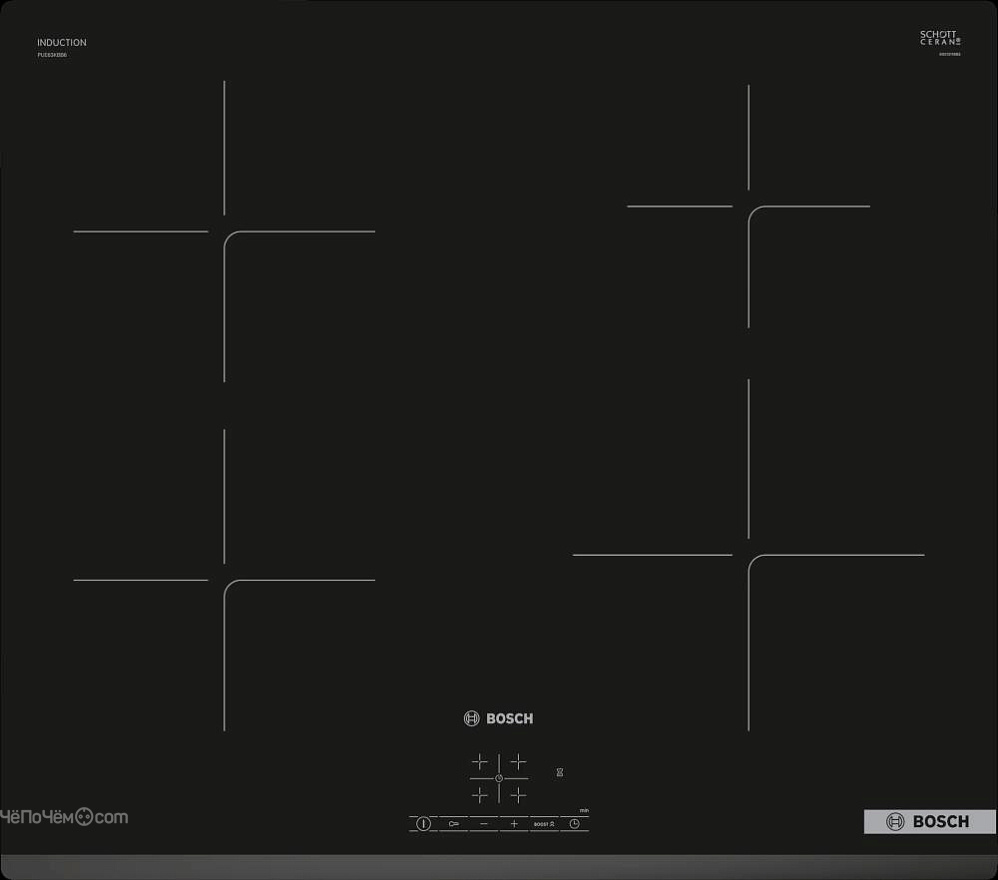Tap the clock timer symbol

coord(574,823)
